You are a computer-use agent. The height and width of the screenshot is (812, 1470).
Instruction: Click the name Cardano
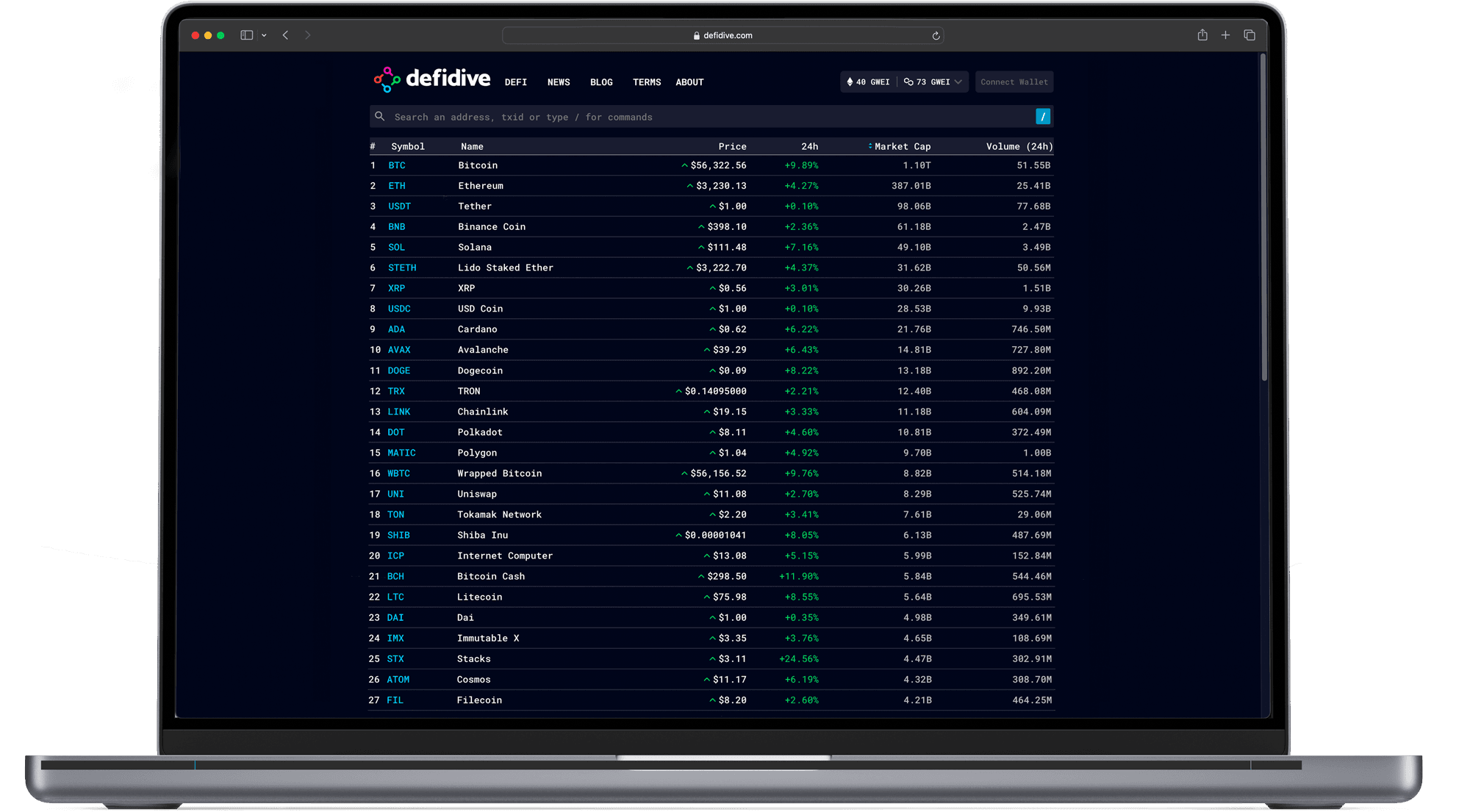pyautogui.click(x=478, y=330)
